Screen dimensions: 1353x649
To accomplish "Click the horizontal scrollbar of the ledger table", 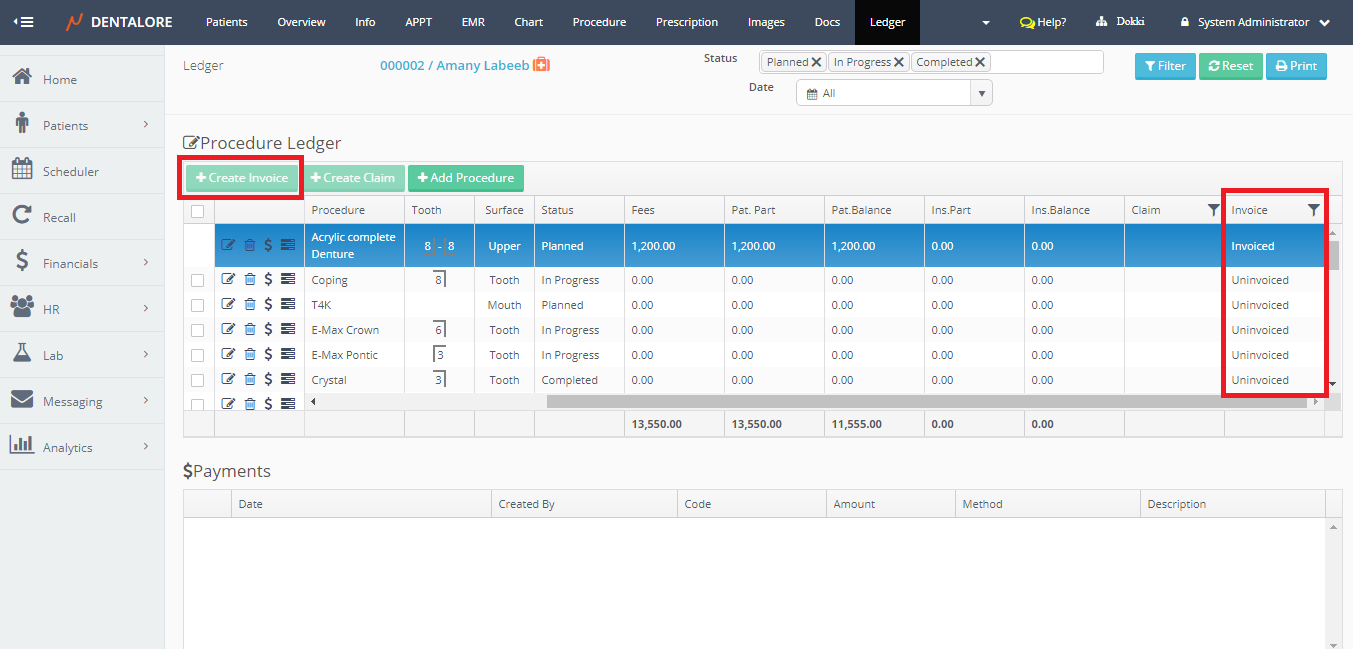I will 928,402.
